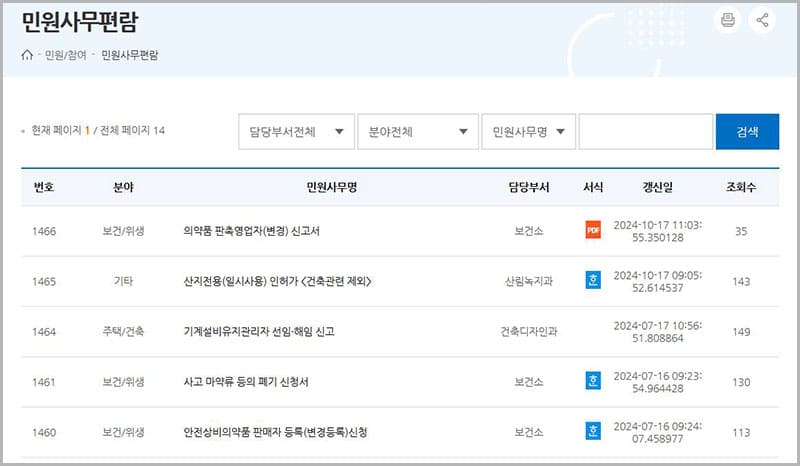Expand the 담당부서전체 dropdown
Viewport: 800px width, 466px height.
coord(296,131)
